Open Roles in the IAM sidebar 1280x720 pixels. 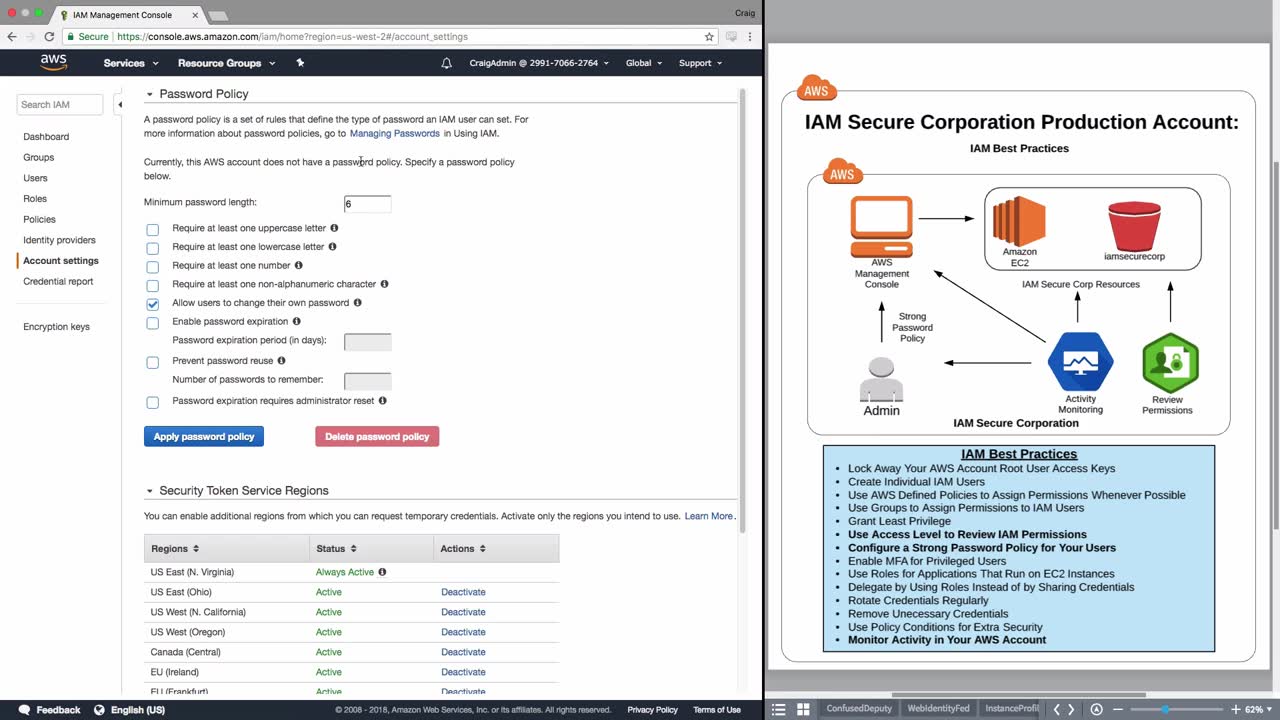[35, 199]
